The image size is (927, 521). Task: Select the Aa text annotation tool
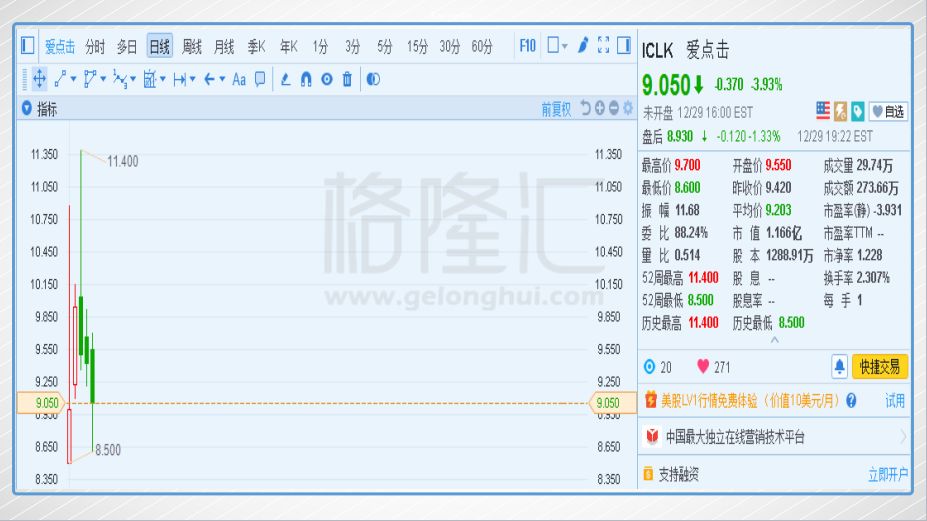(239, 79)
